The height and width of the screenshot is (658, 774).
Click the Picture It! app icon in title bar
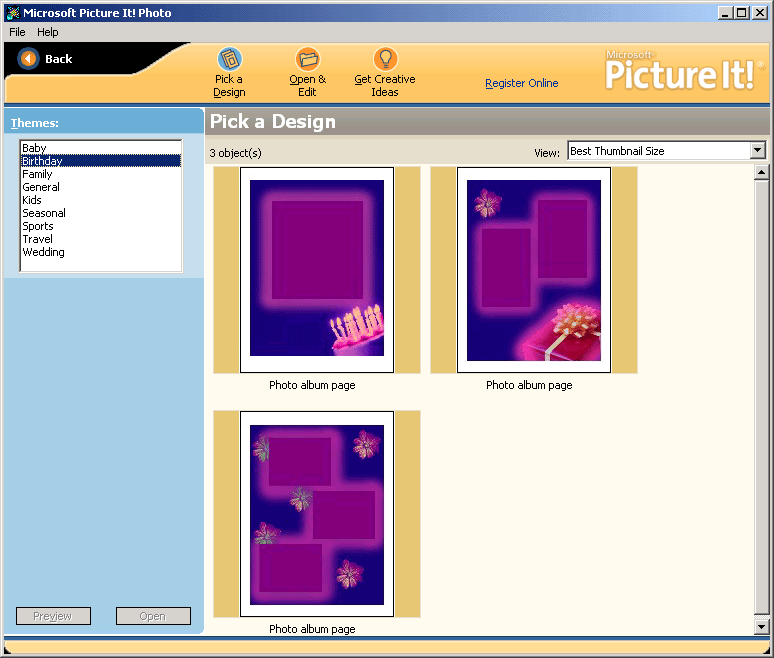[x=12, y=13]
